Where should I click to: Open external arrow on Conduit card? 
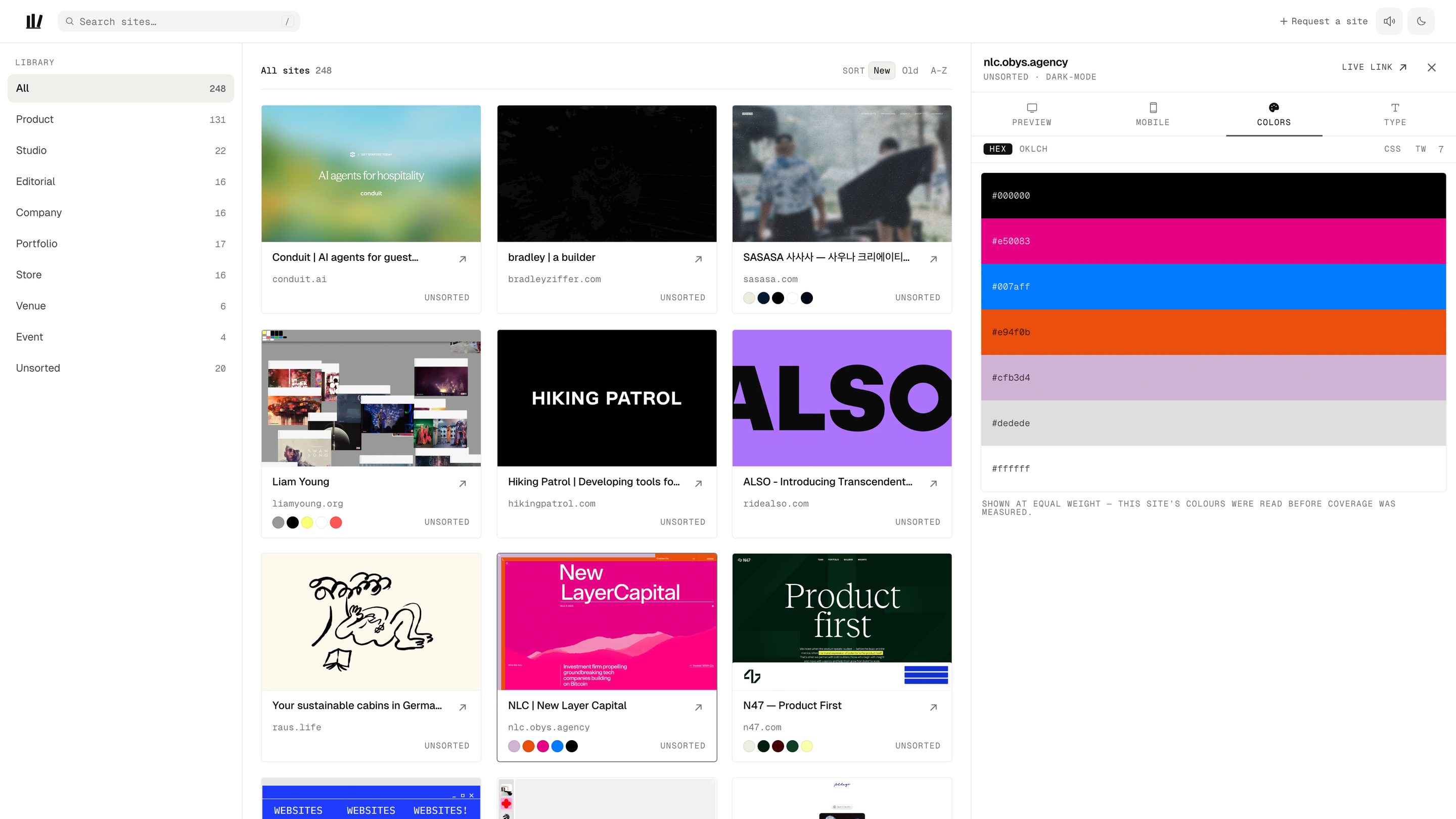(x=463, y=259)
